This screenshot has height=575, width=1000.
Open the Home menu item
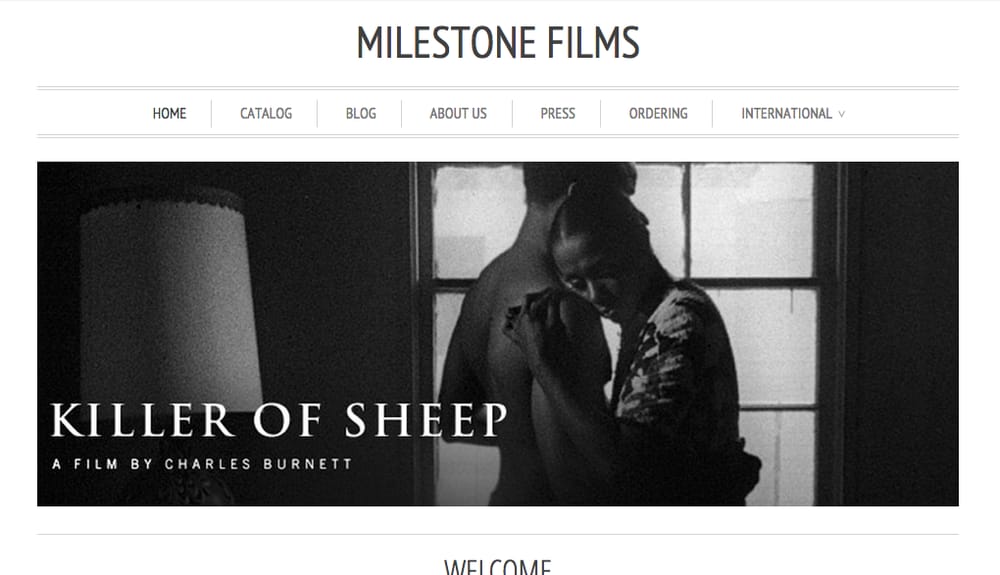point(169,113)
